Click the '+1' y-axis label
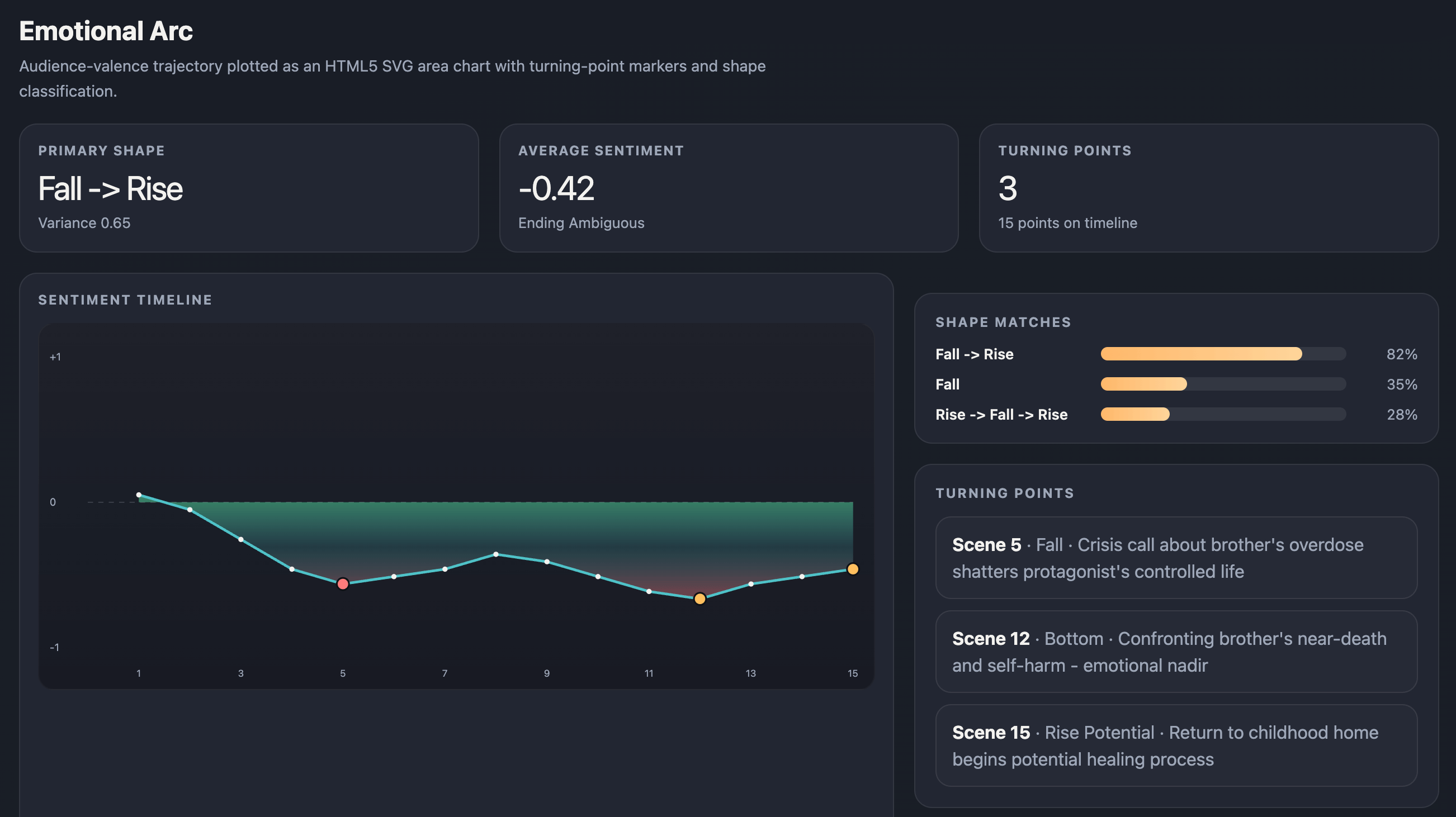1456x817 pixels. (x=55, y=357)
